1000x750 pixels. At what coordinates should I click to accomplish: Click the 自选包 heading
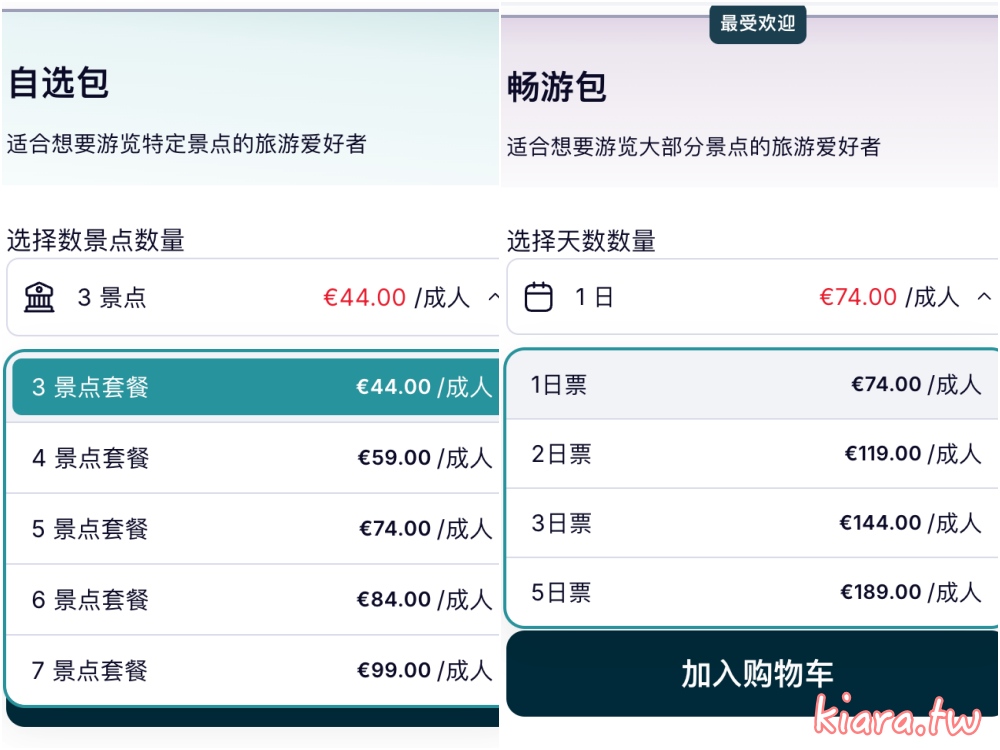point(59,83)
